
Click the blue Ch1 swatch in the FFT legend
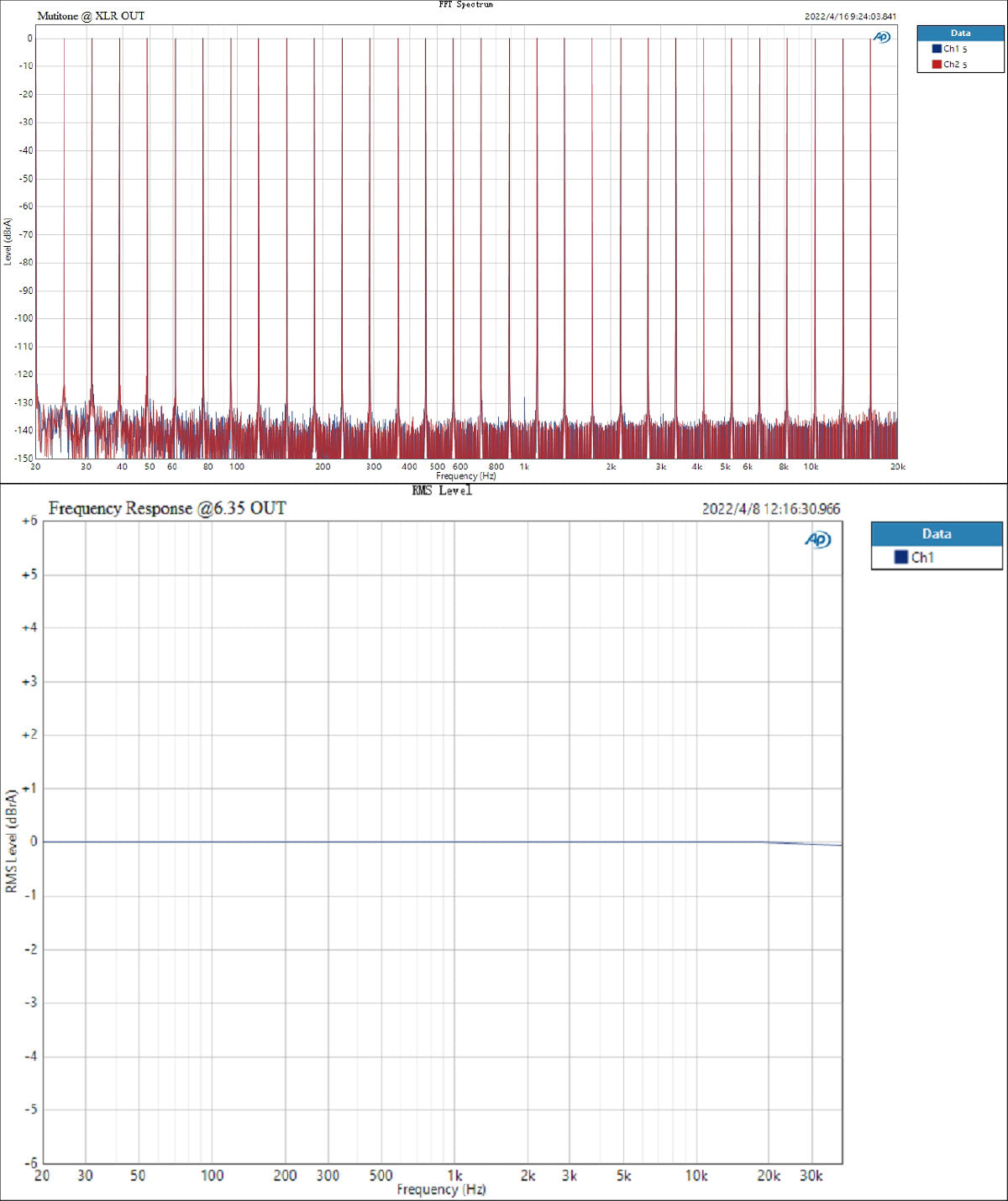click(x=937, y=49)
